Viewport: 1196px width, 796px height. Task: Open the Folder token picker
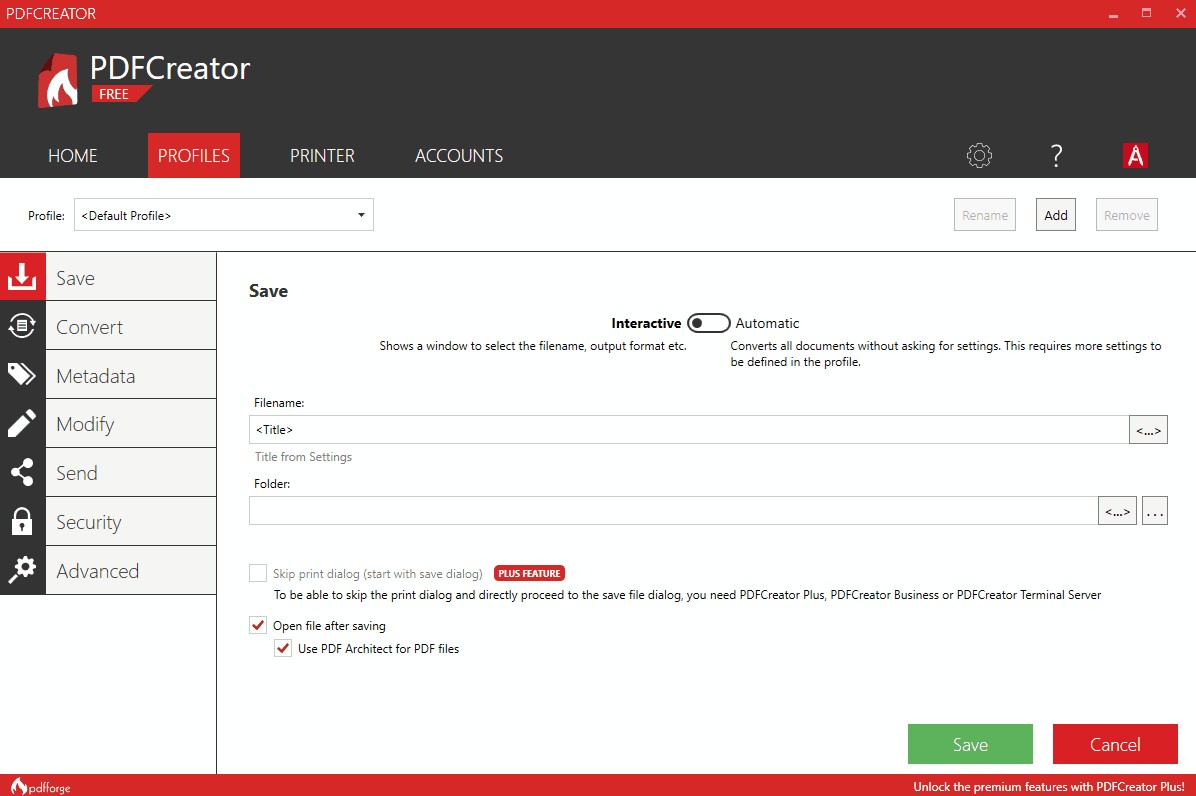tap(1117, 510)
